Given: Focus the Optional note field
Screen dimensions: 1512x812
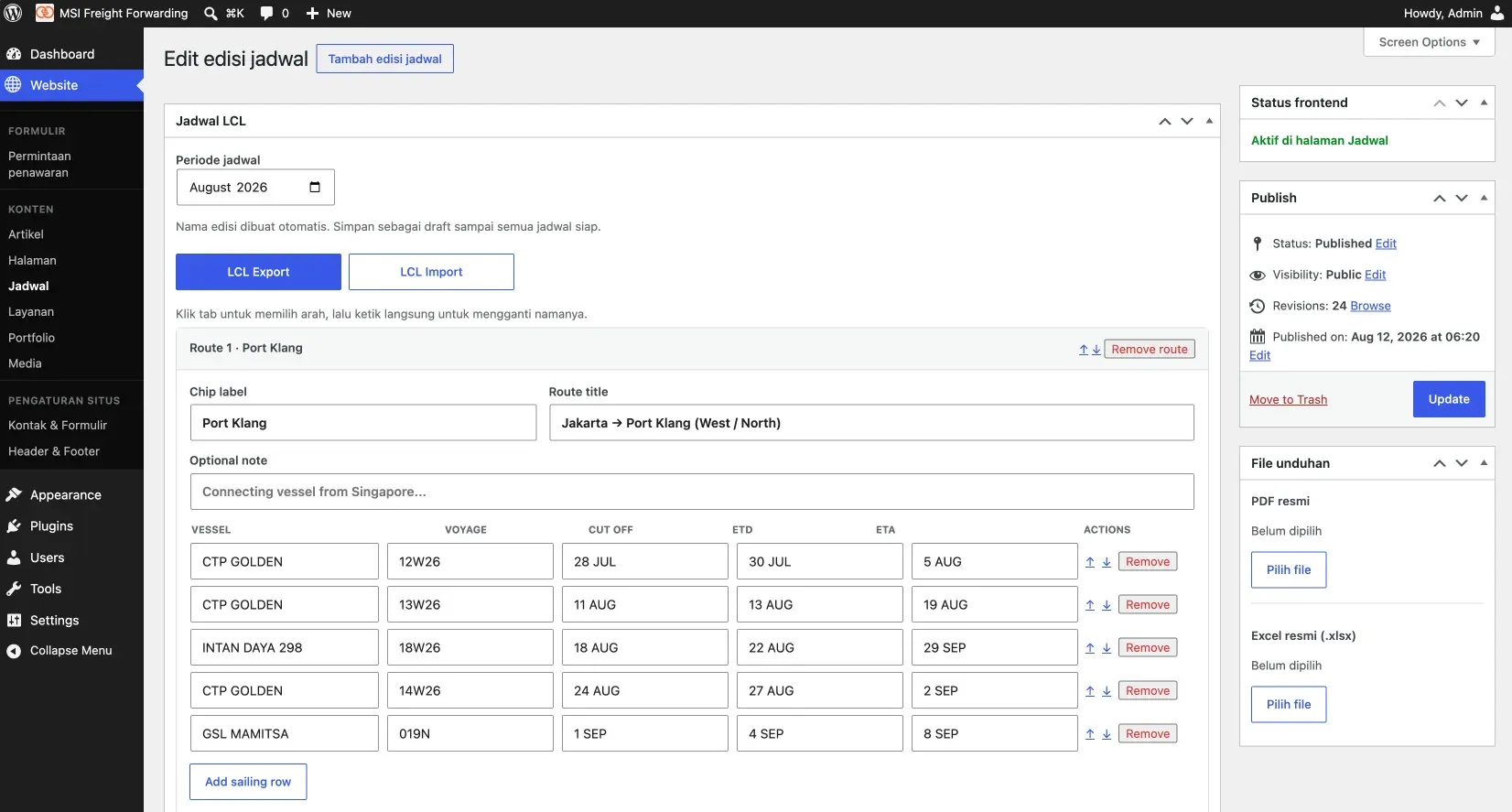Looking at the screenshot, I should coord(692,492).
